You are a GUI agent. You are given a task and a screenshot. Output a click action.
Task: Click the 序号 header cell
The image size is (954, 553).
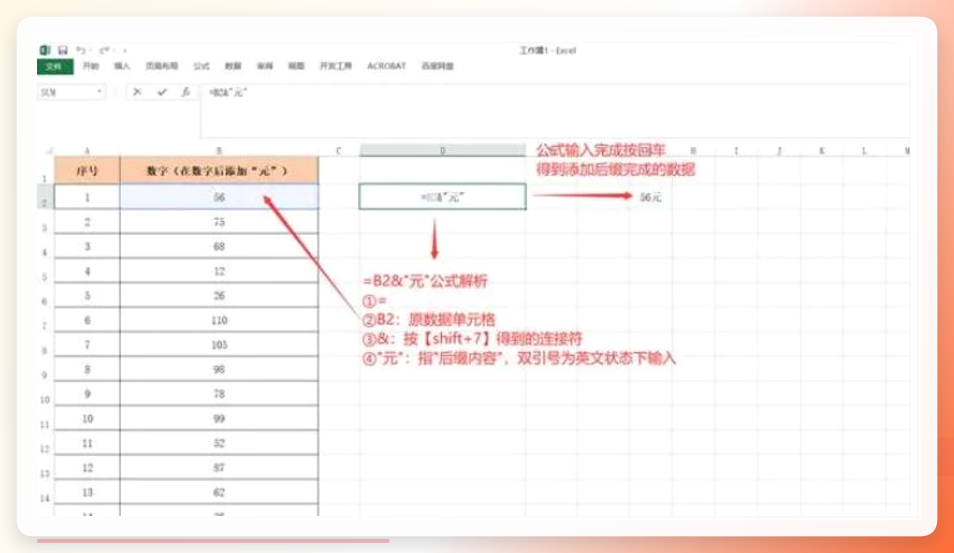[x=87, y=171]
